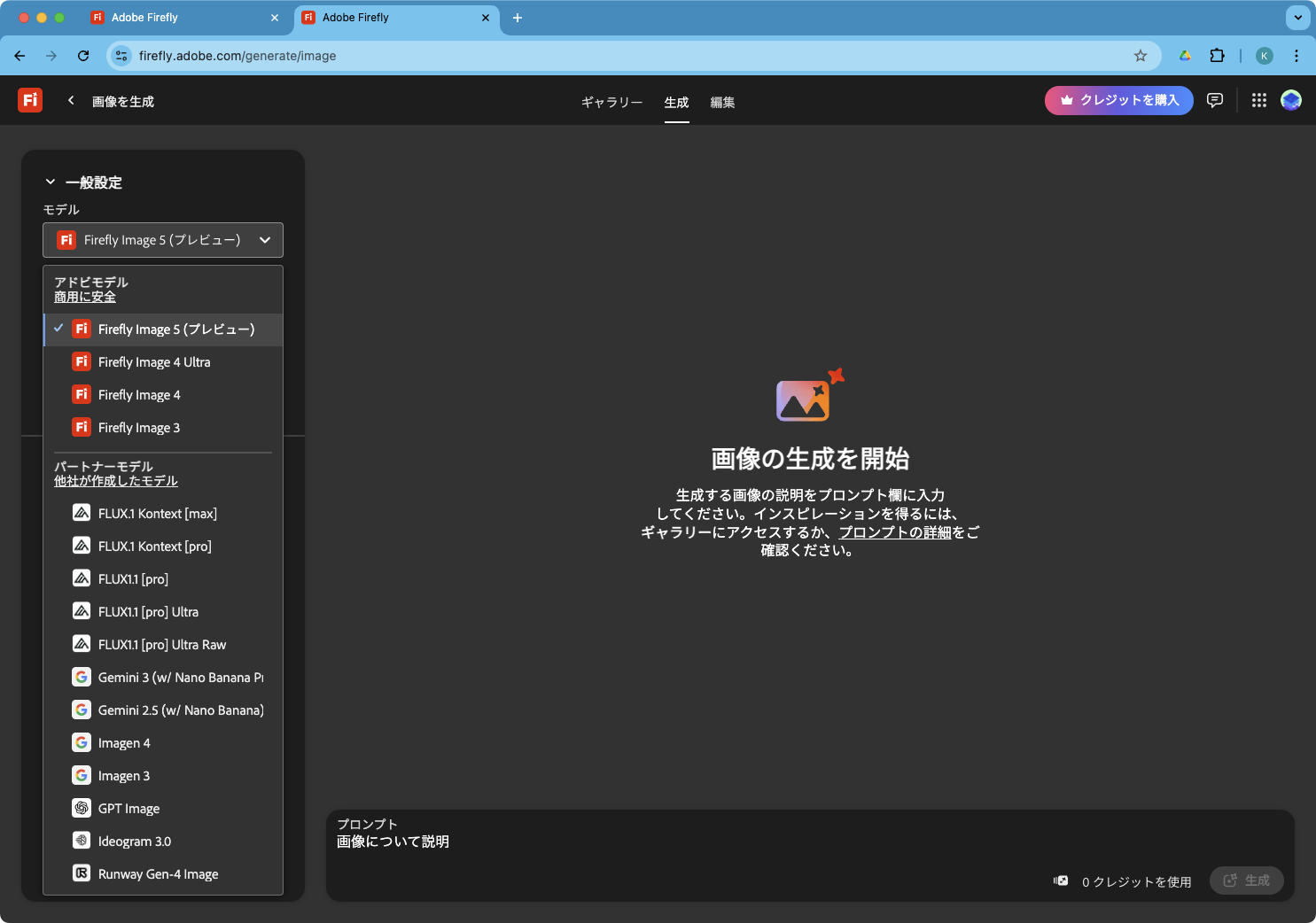This screenshot has width=1316, height=923.
Task: Click the クレジットを購入 button
Action: point(1118,101)
